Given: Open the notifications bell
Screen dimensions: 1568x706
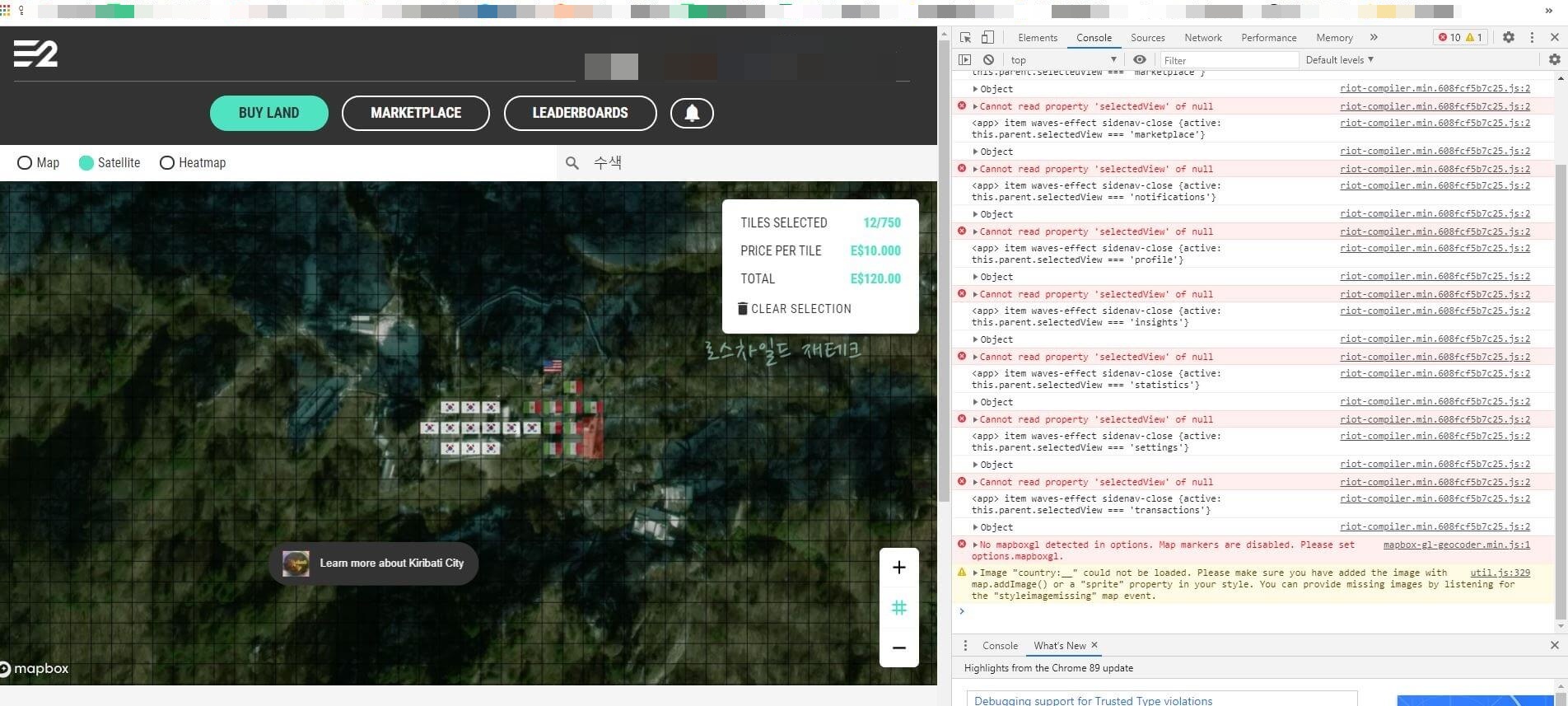Looking at the screenshot, I should pos(692,113).
